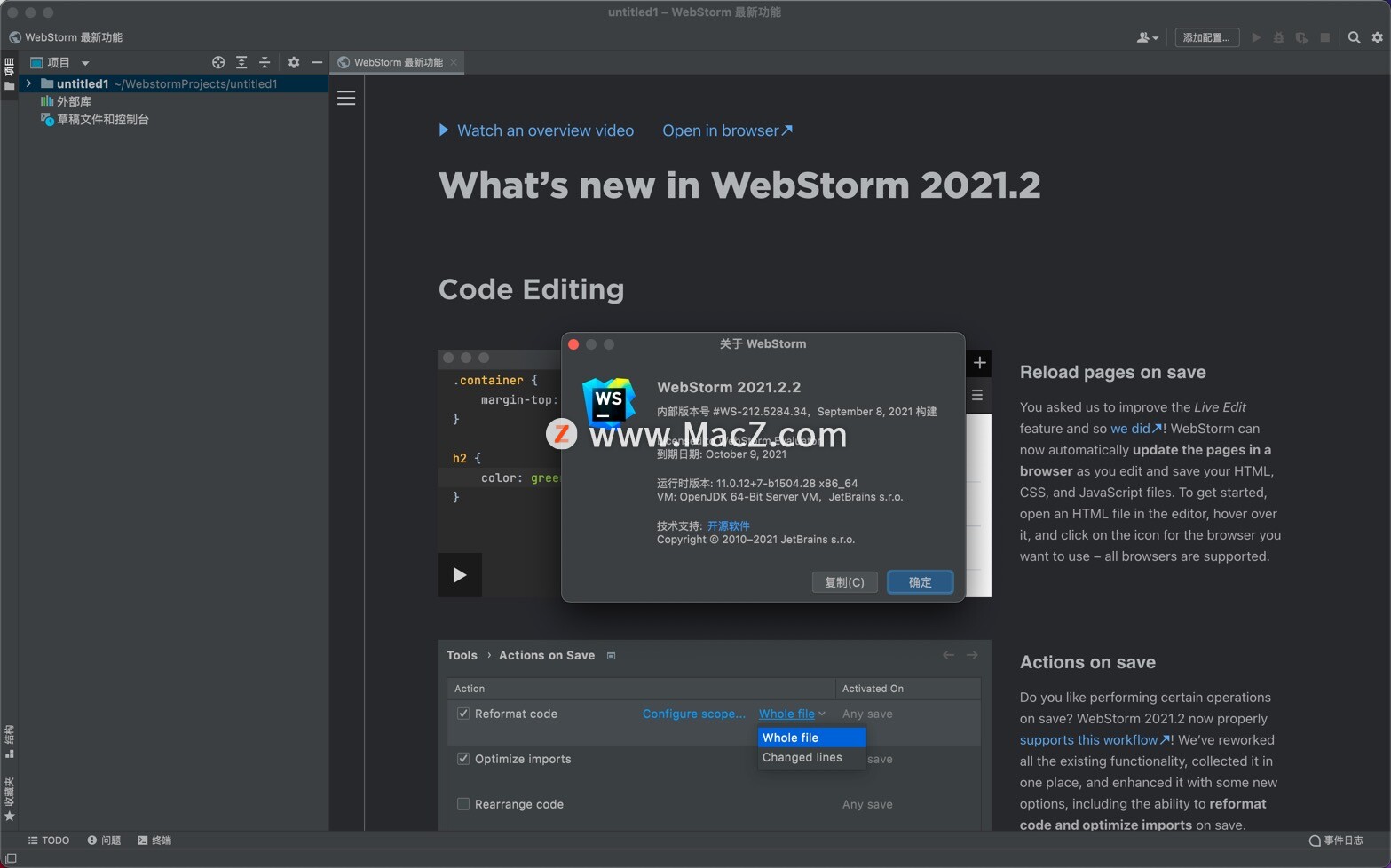Select the WebStorm 最新功能 editor tab

(397, 62)
